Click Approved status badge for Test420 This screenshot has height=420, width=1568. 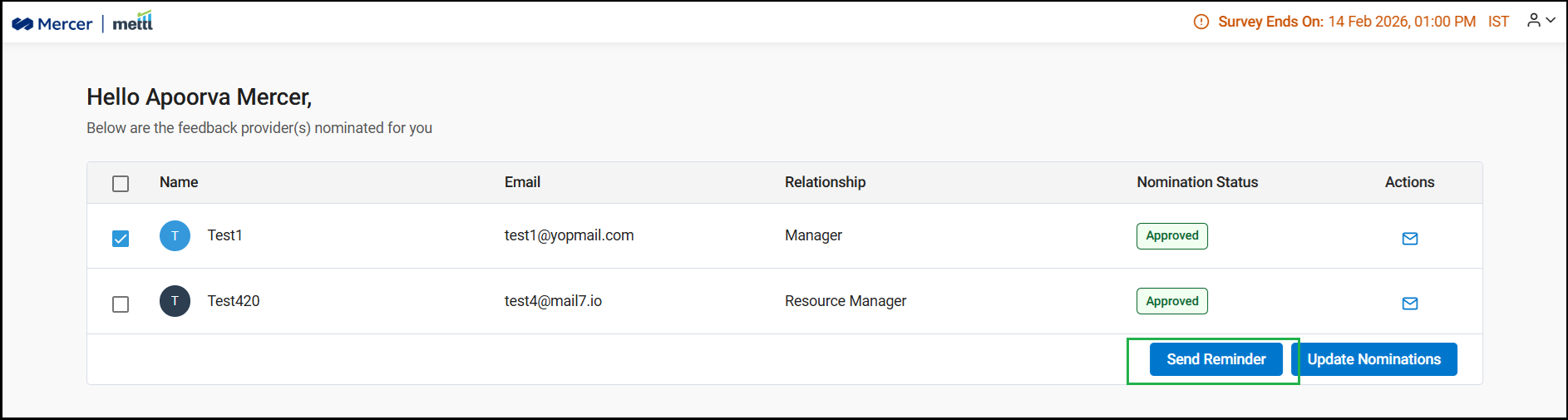click(1172, 301)
